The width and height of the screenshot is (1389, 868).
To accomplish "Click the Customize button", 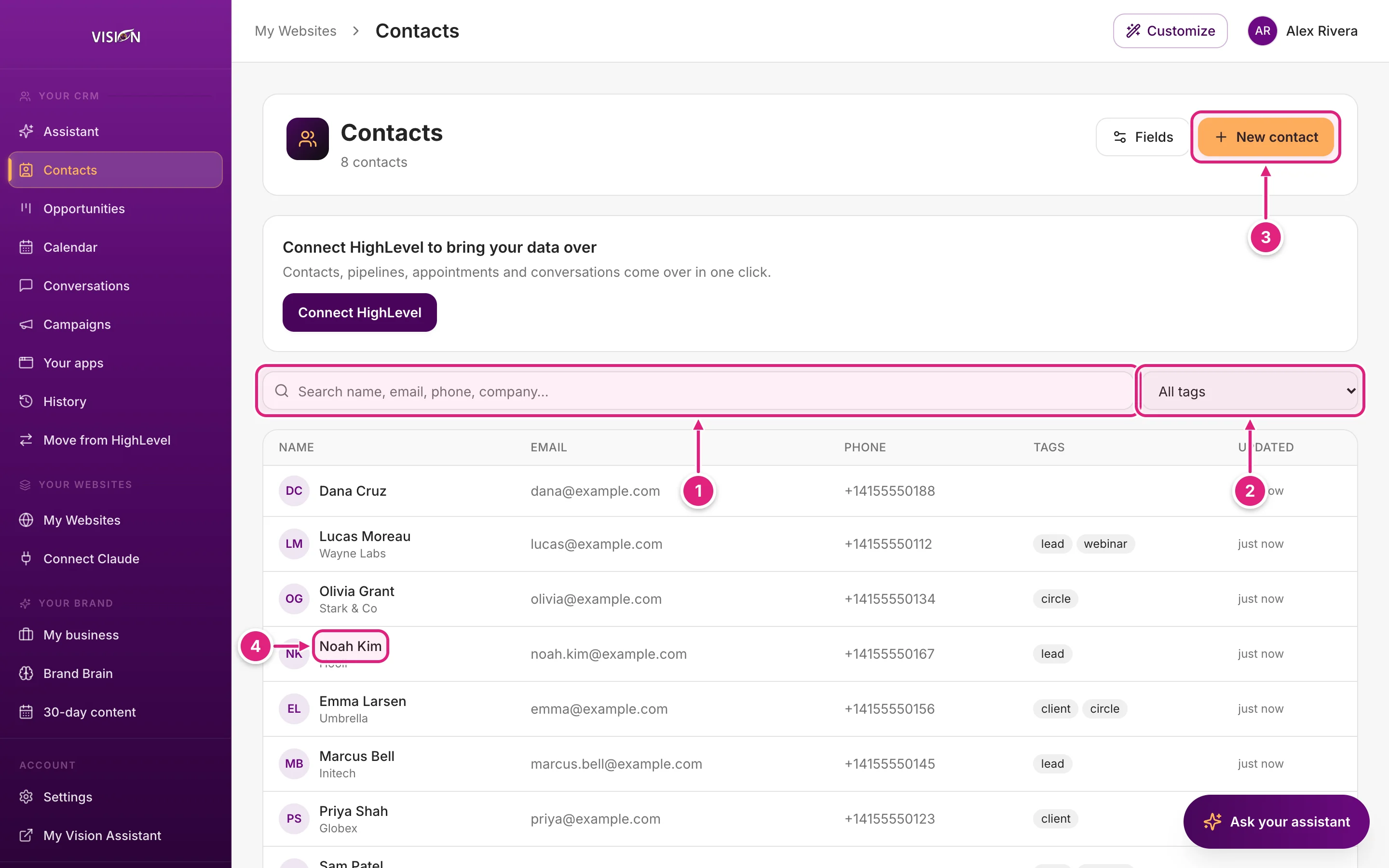I will click(1170, 31).
